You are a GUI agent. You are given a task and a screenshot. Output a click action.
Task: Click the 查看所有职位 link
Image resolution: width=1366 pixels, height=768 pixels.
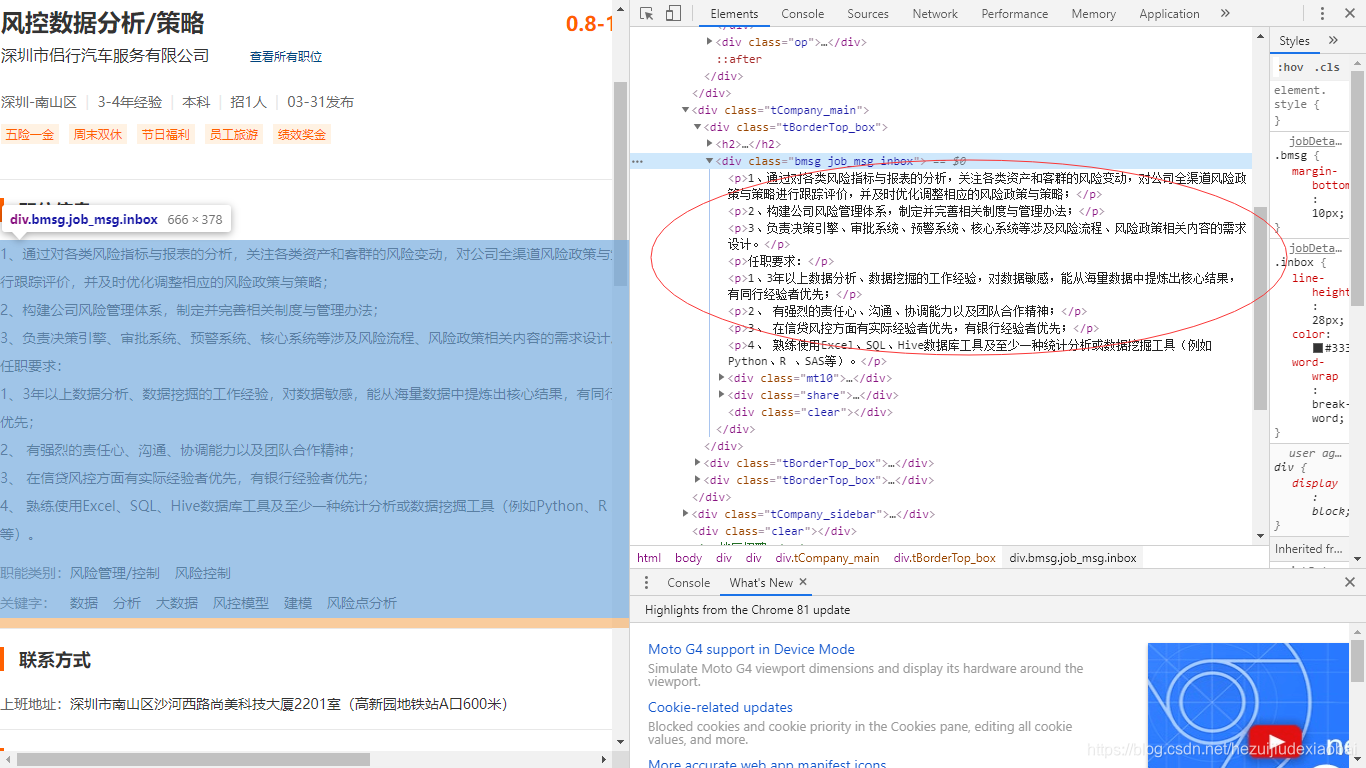[x=286, y=57]
